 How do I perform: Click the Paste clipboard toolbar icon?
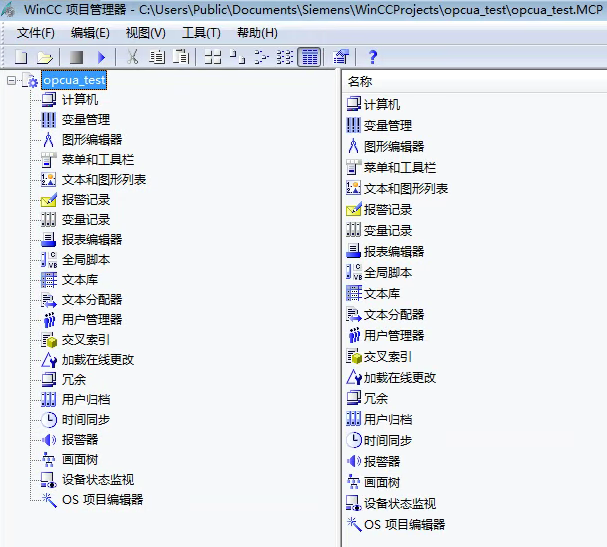[x=181, y=57]
